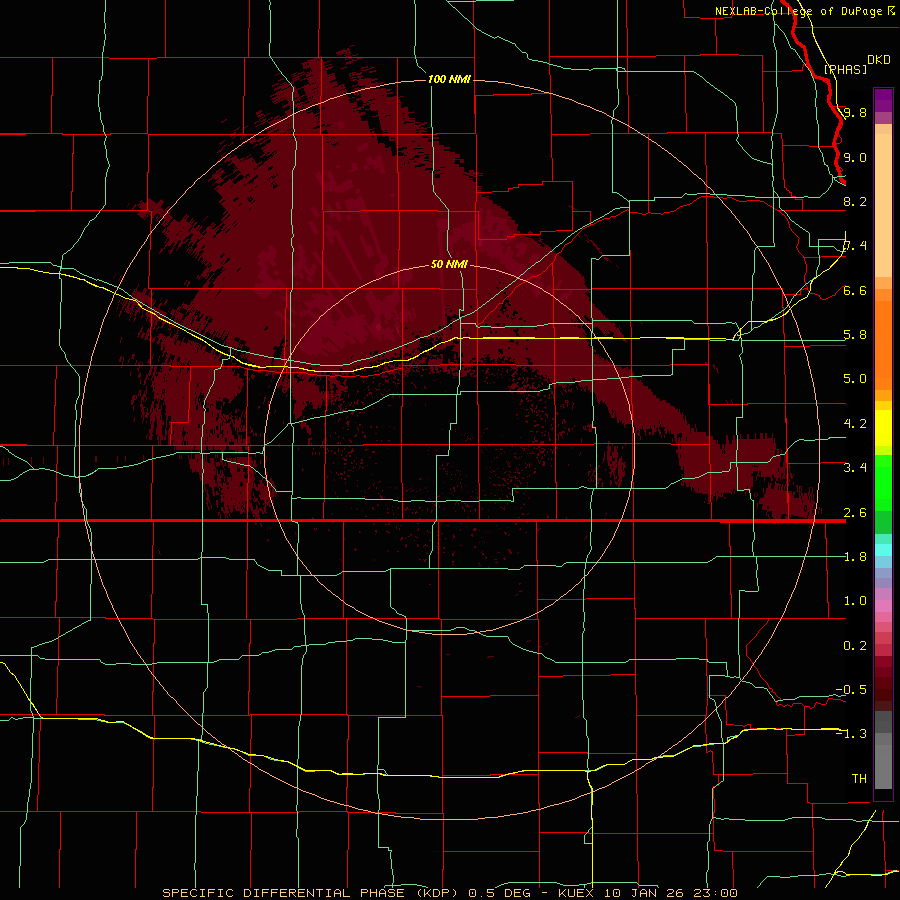Click the SPECIFIC DIFFERENTIAL PHASE caption words
900x900 pixels.
click(284, 893)
